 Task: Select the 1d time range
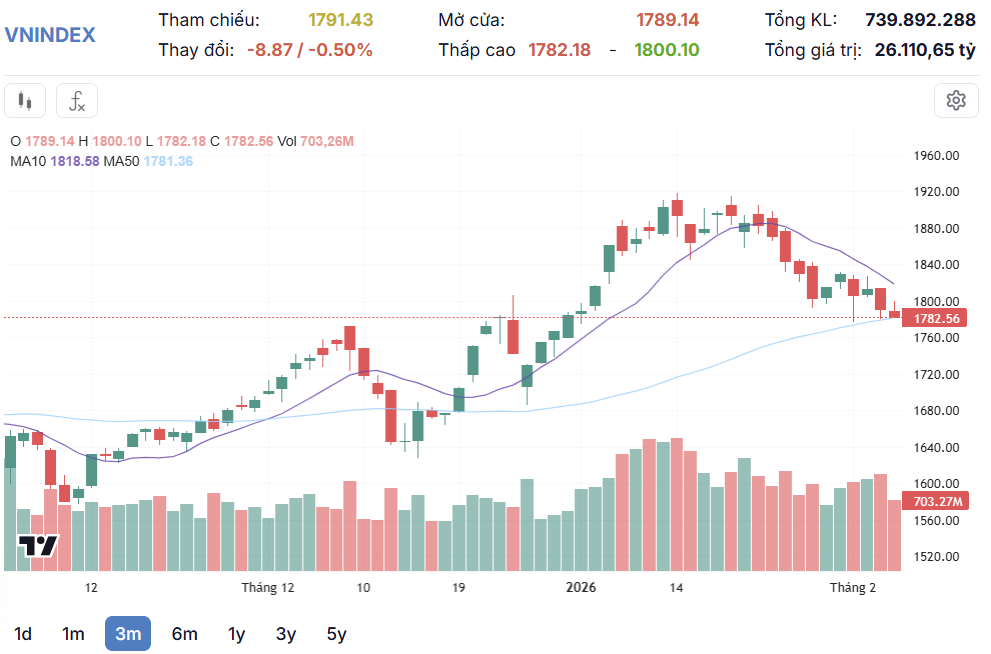(23, 634)
